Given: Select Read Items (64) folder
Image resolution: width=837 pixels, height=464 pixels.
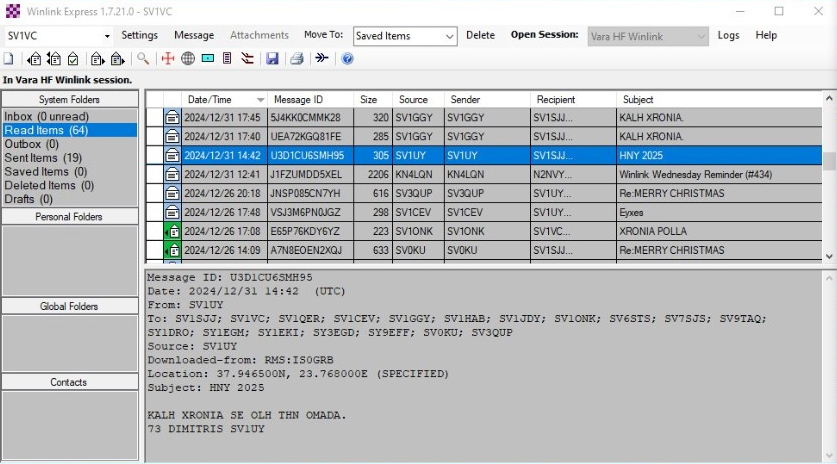Looking at the screenshot, I should [69, 130].
